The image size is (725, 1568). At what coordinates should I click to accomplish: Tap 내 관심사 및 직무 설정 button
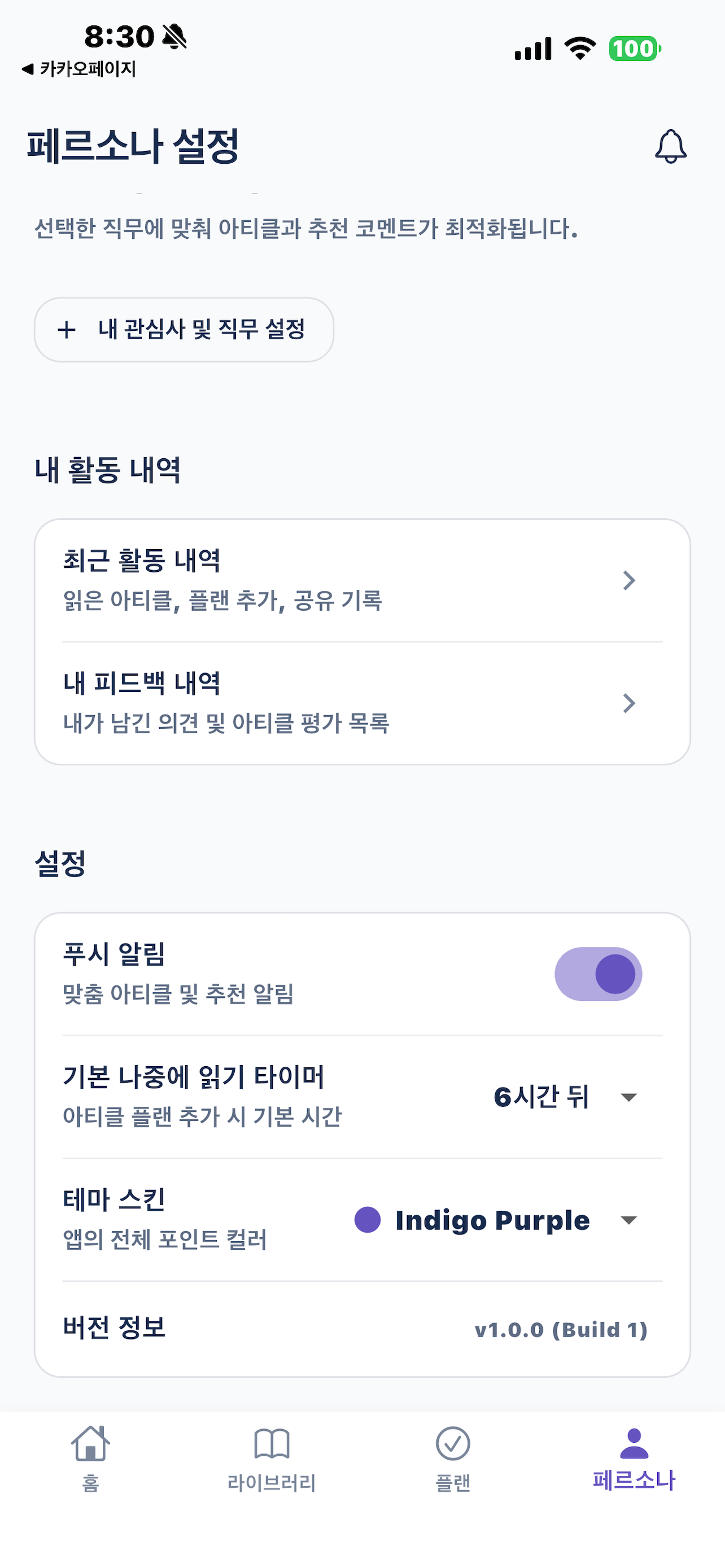pyautogui.click(x=184, y=330)
